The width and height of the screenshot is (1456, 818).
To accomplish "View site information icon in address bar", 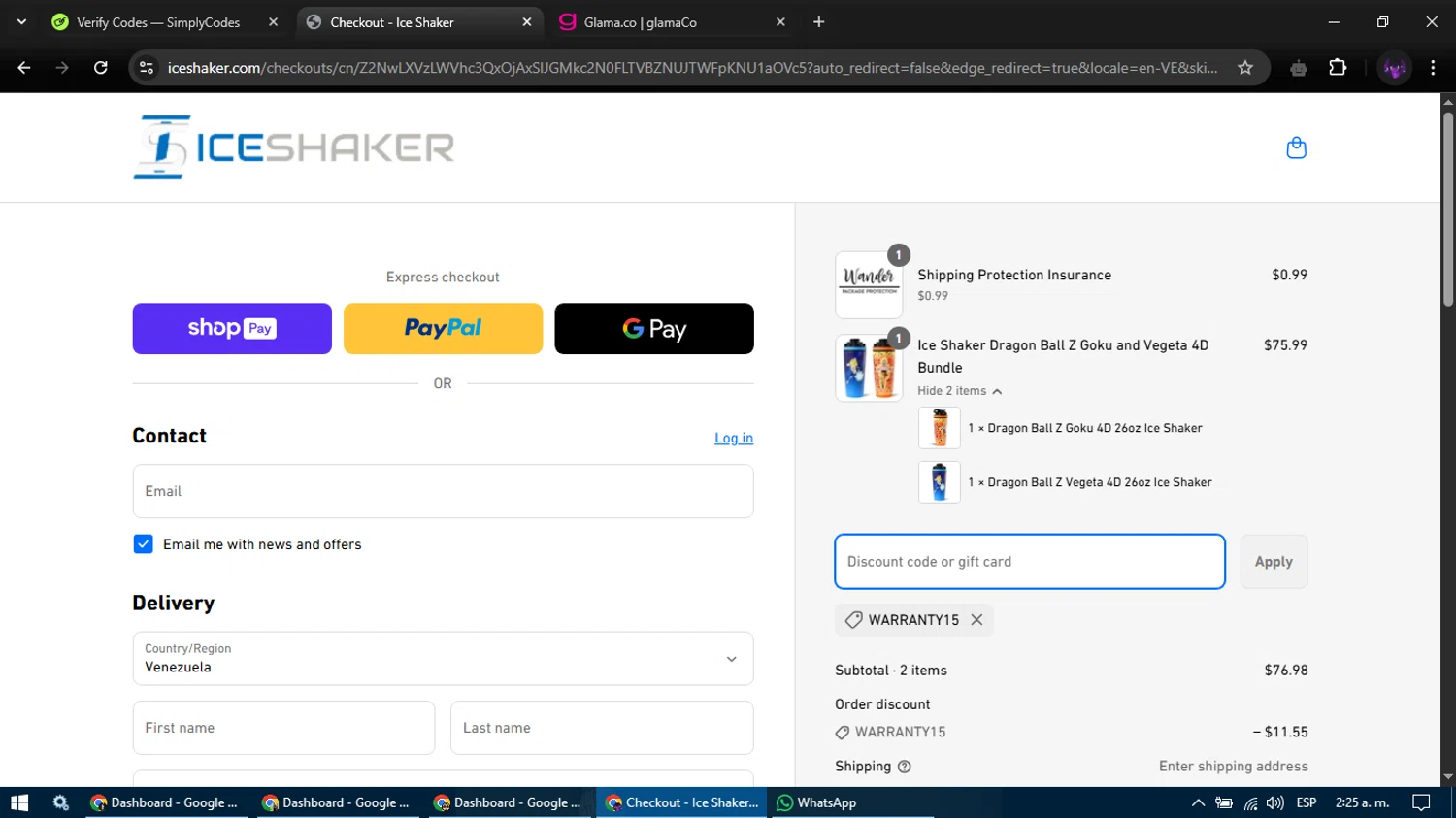I will [147, 68].
